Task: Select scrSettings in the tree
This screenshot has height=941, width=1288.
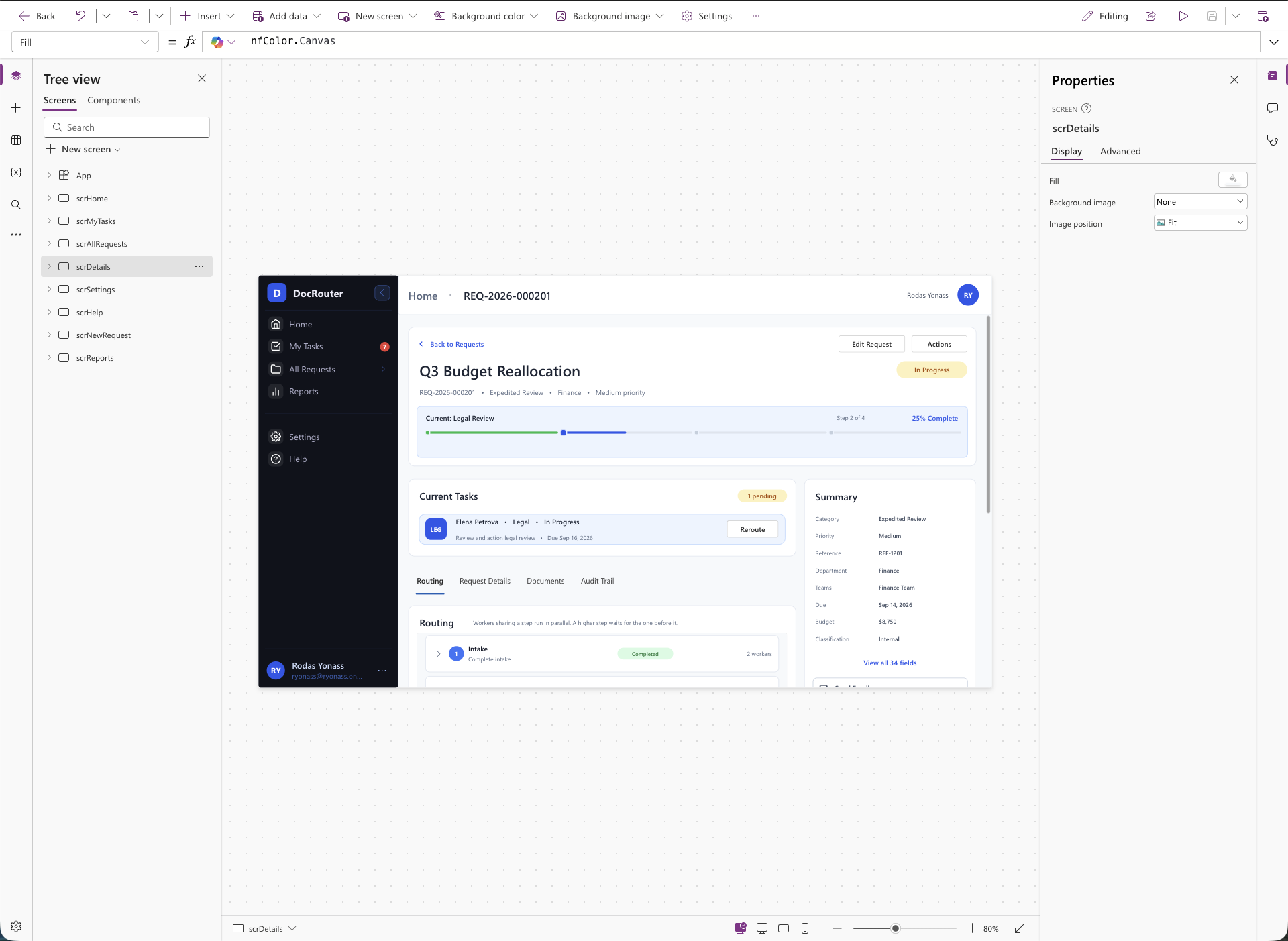Action: pyautogui.click(x=127, y=289)
